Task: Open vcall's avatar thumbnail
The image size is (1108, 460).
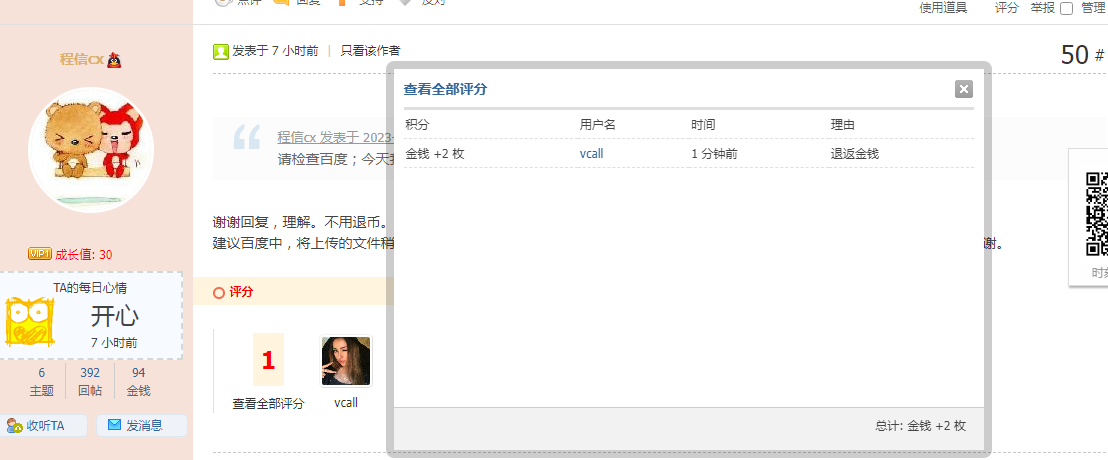Action: (x=346, y=361)
